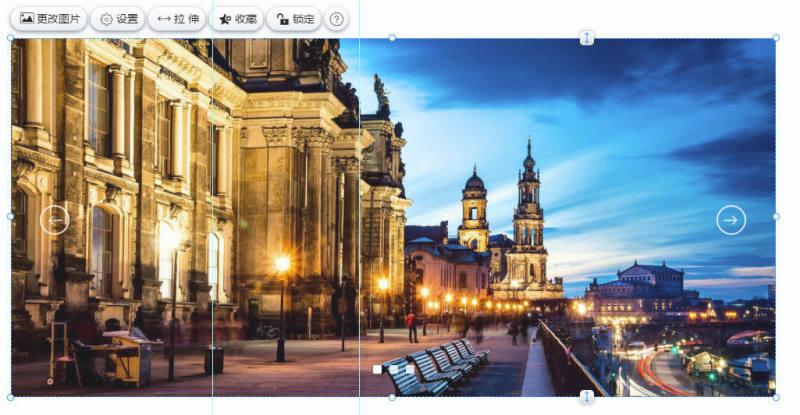
Task: Select the third slide indicator dot
Action: pyautogui.click(x=410, y=369)
